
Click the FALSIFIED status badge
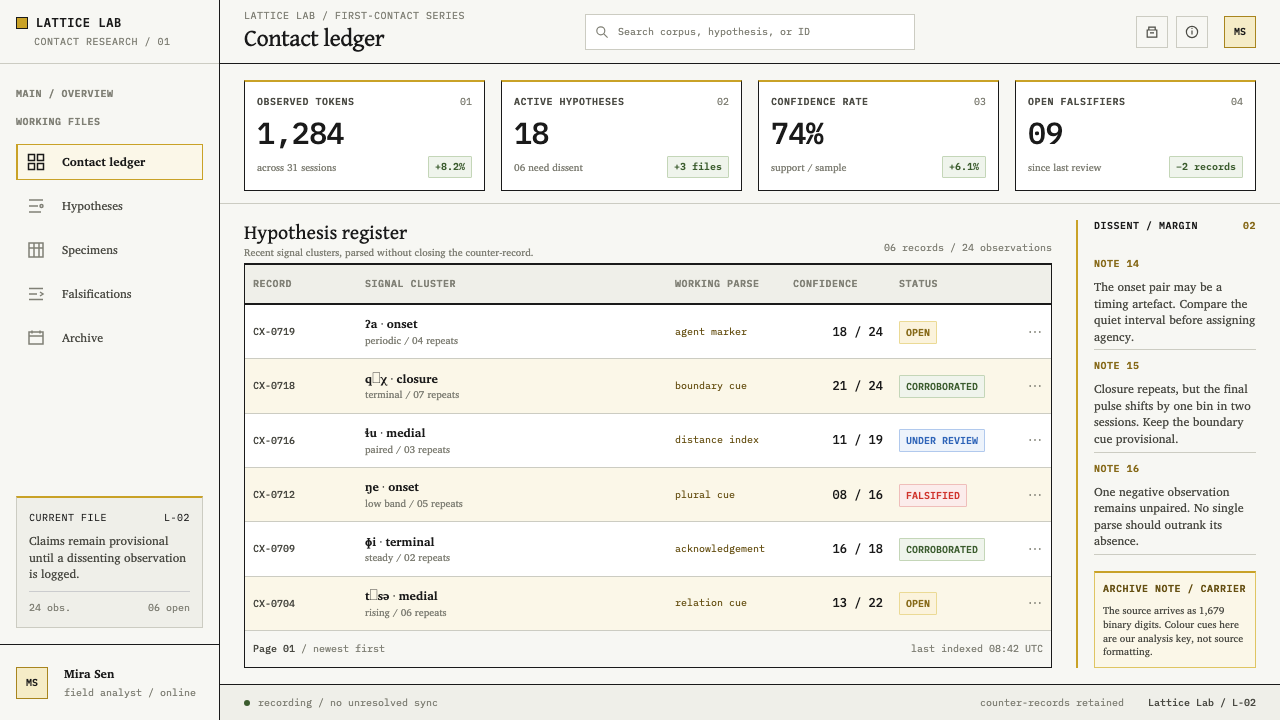click(933, 495)
